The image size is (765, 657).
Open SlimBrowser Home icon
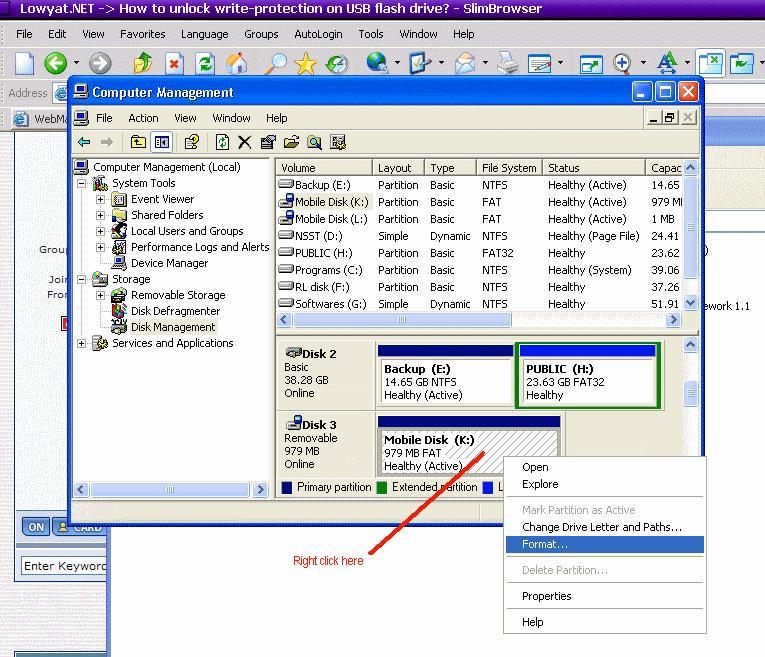(237, 63)
